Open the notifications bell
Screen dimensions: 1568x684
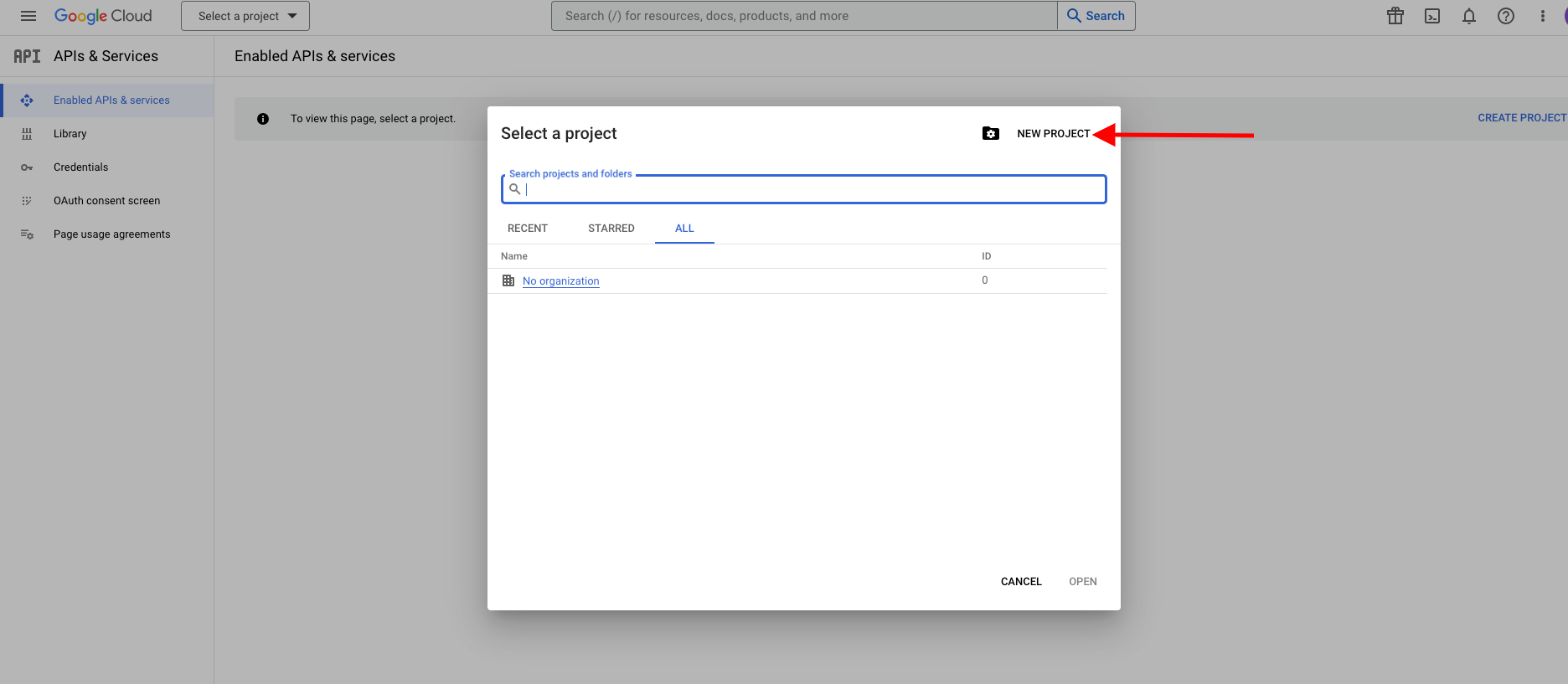(x=1469, y=16)
